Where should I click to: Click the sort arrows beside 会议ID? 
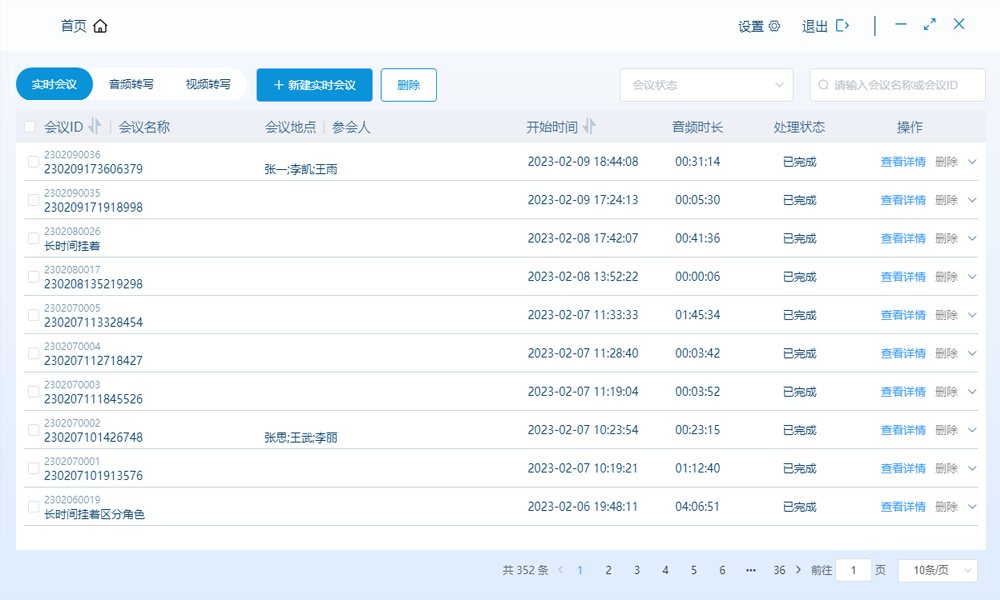pyautogui.click(x=95, y=127)
